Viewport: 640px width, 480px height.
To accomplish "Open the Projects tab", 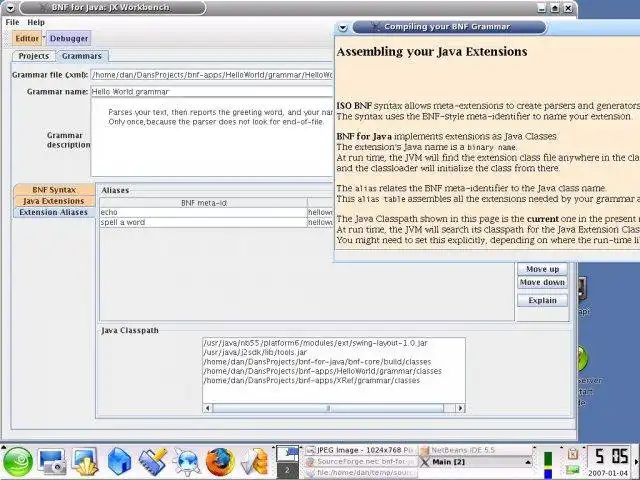I will click(33, 56).
